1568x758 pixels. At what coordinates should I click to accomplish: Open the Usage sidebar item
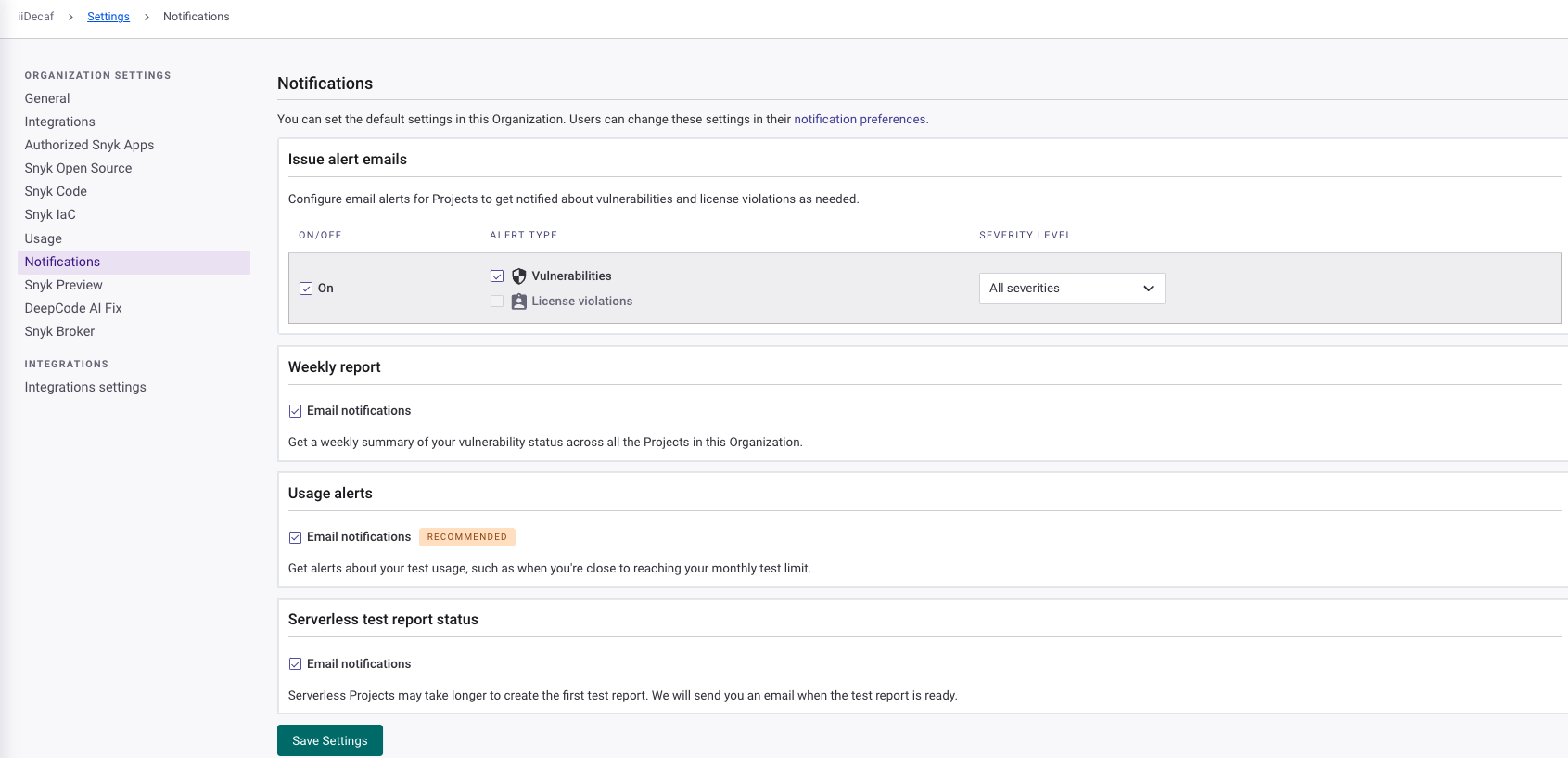tap(44, 238)
